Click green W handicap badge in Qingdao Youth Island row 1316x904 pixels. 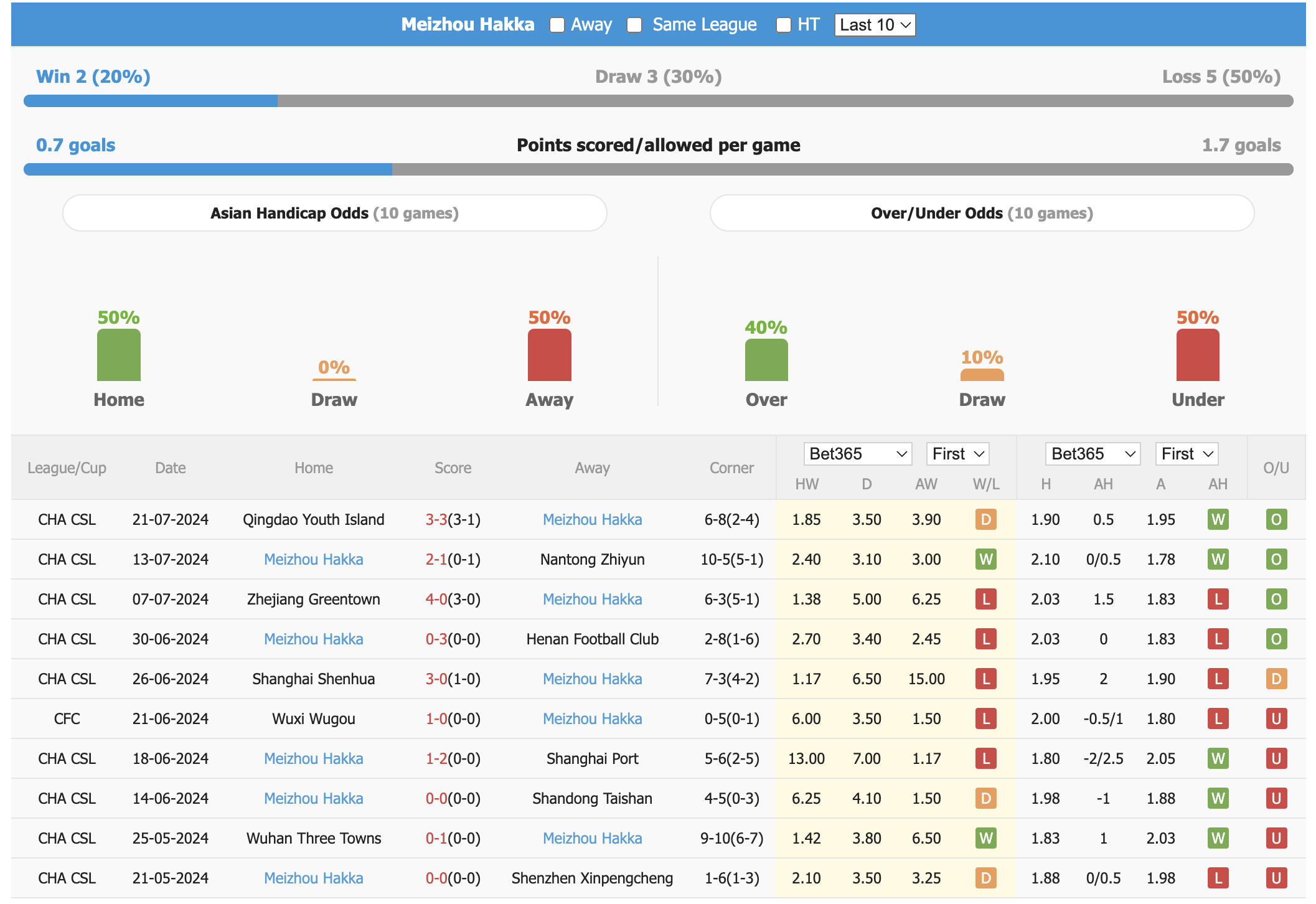(x=1218, y=519)
